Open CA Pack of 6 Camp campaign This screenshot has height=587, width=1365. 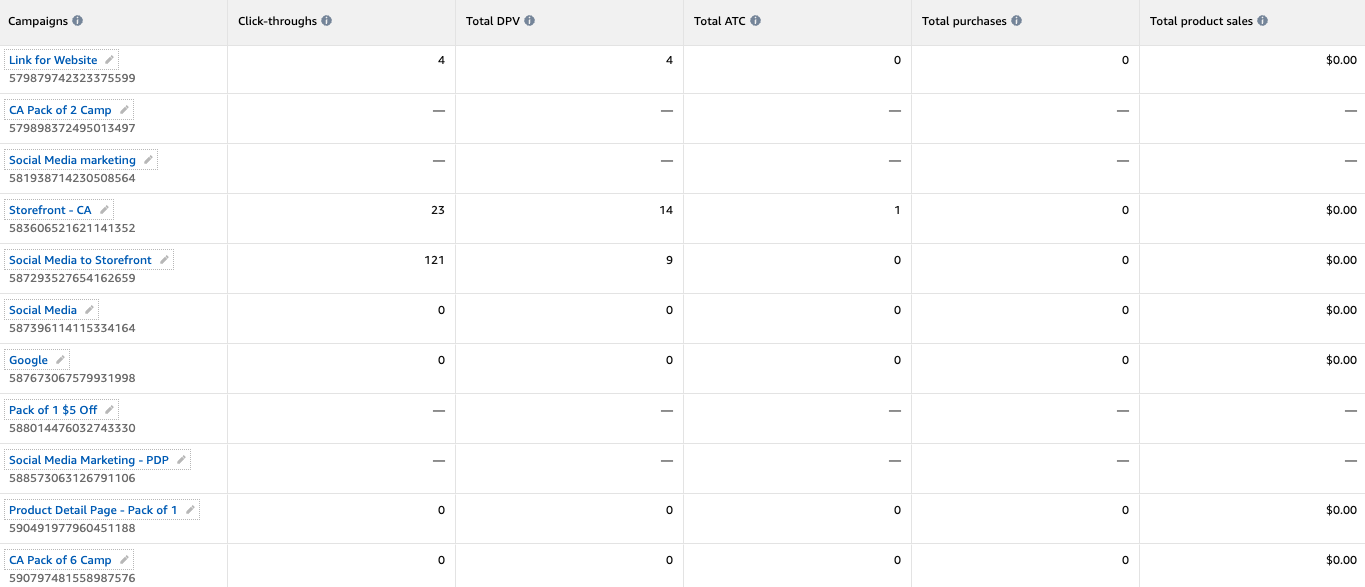tap(60, 560)
